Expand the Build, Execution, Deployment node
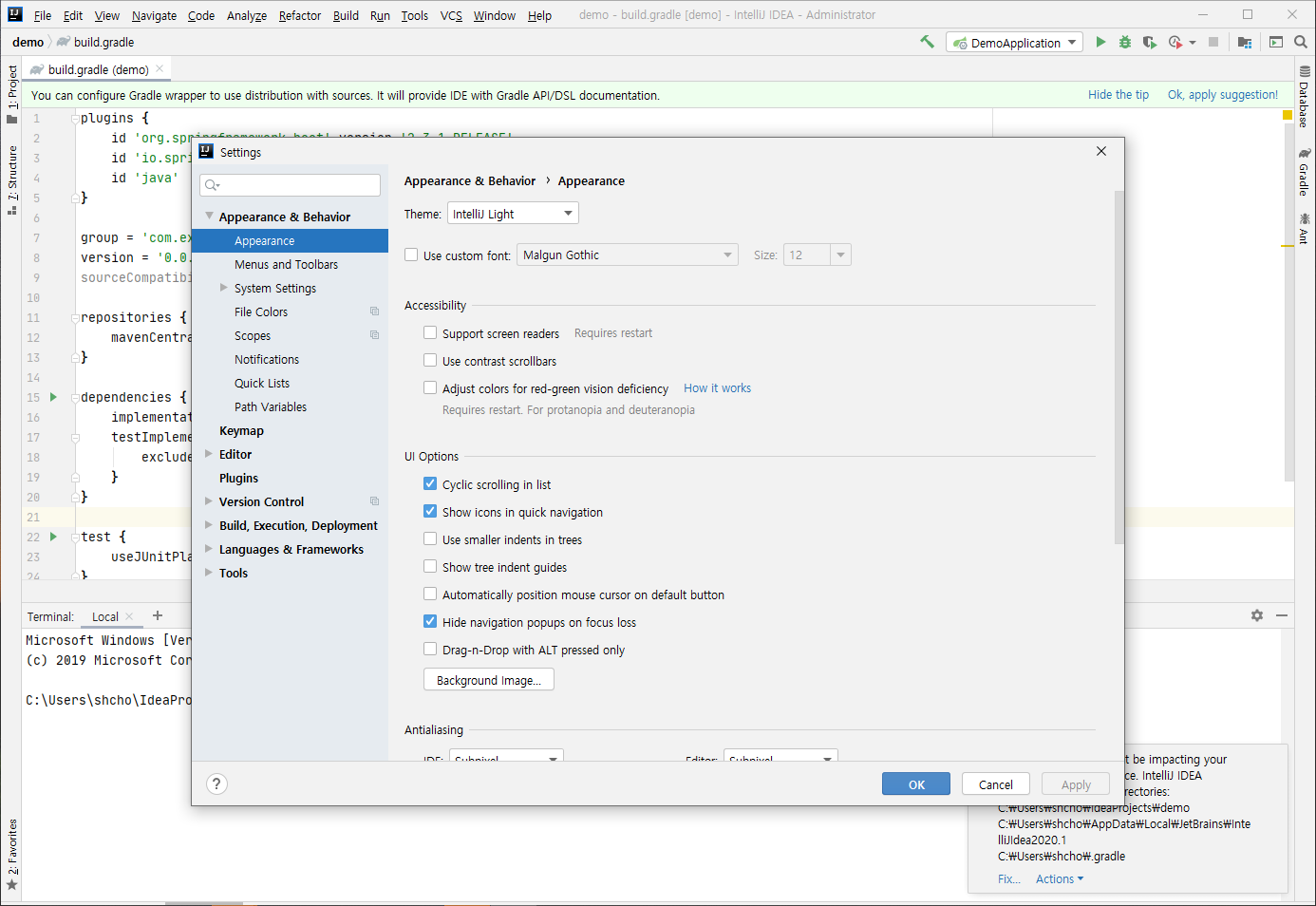The image size is (1316, 906). pos(209,525)
